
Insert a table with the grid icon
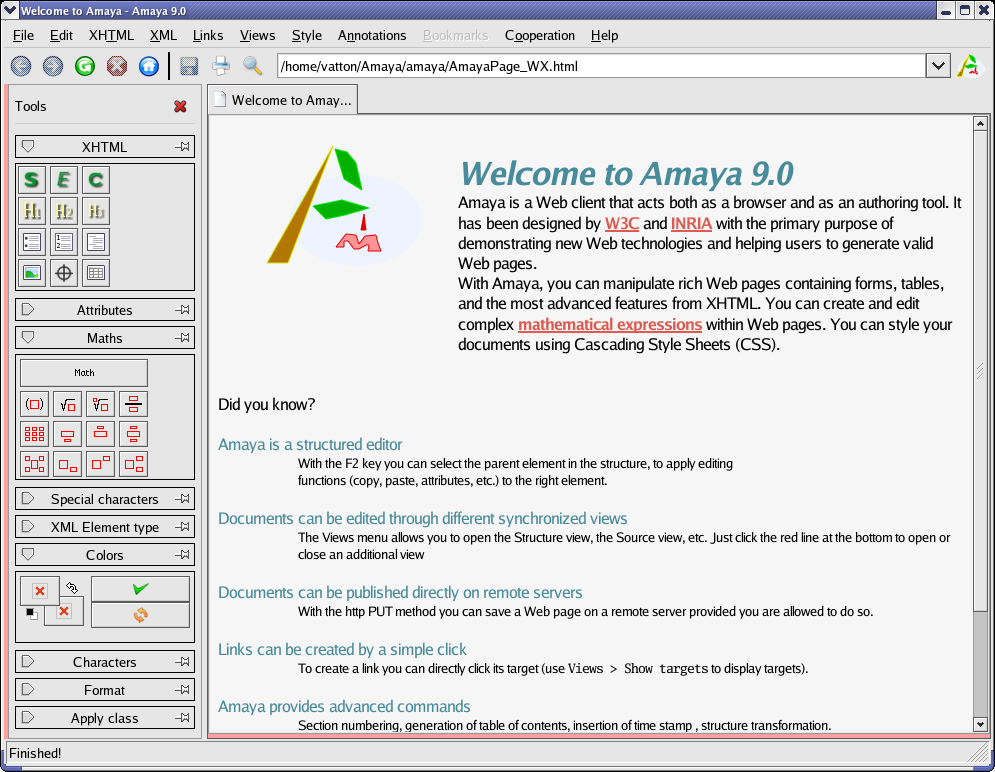95,273
